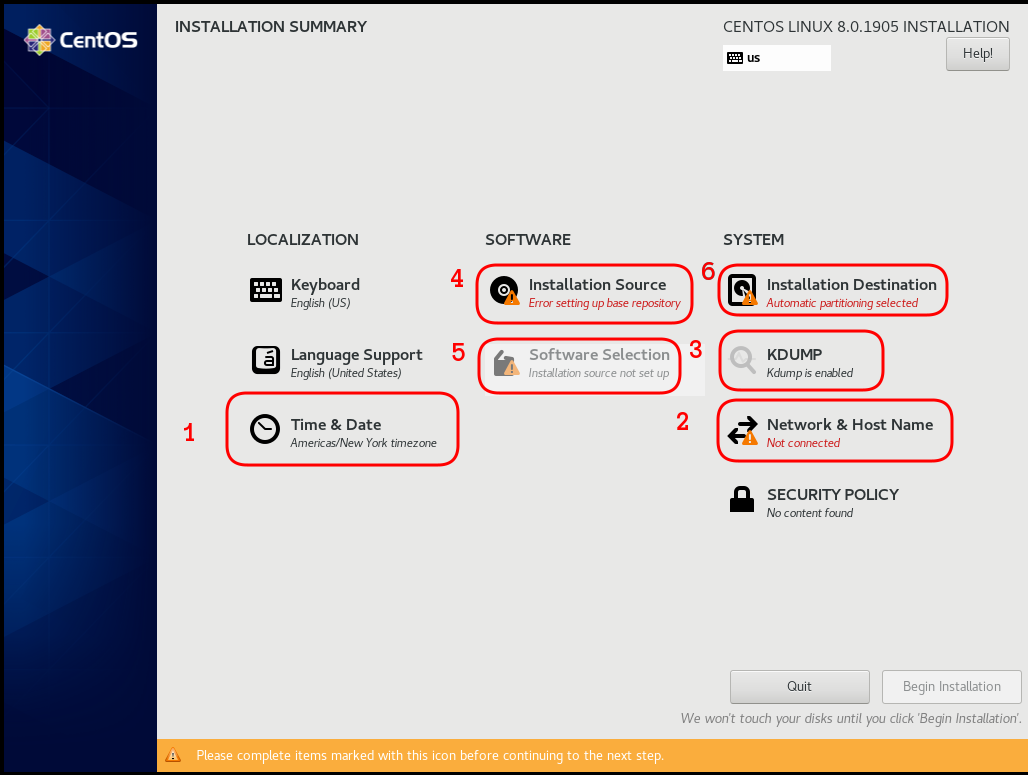Click the Security Policy padlock icon
Image resolution: width=1028 pixels, height=775 pixels.
click(x=741, y=498)
